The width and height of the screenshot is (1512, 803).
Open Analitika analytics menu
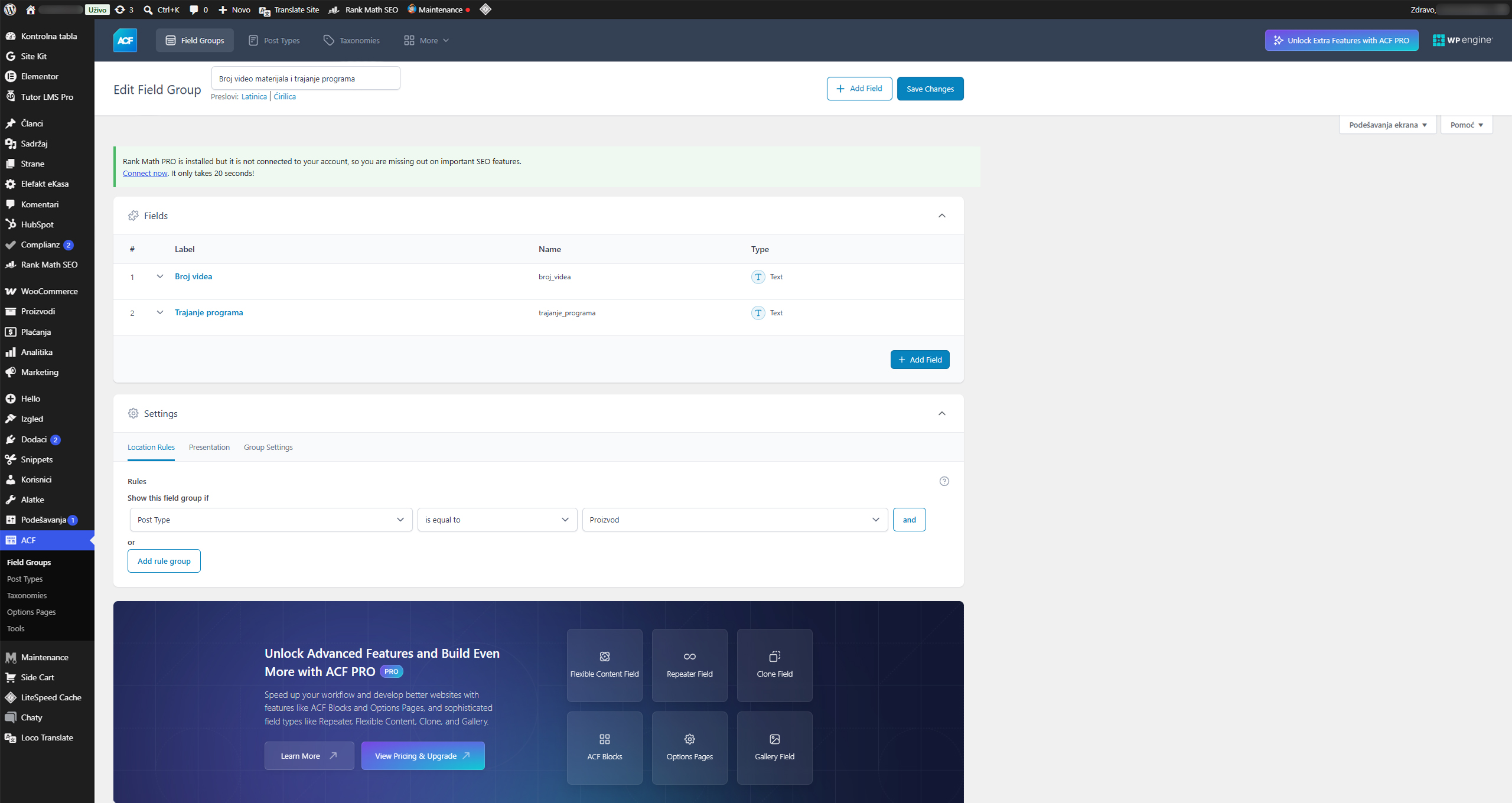tap(47, 352)
